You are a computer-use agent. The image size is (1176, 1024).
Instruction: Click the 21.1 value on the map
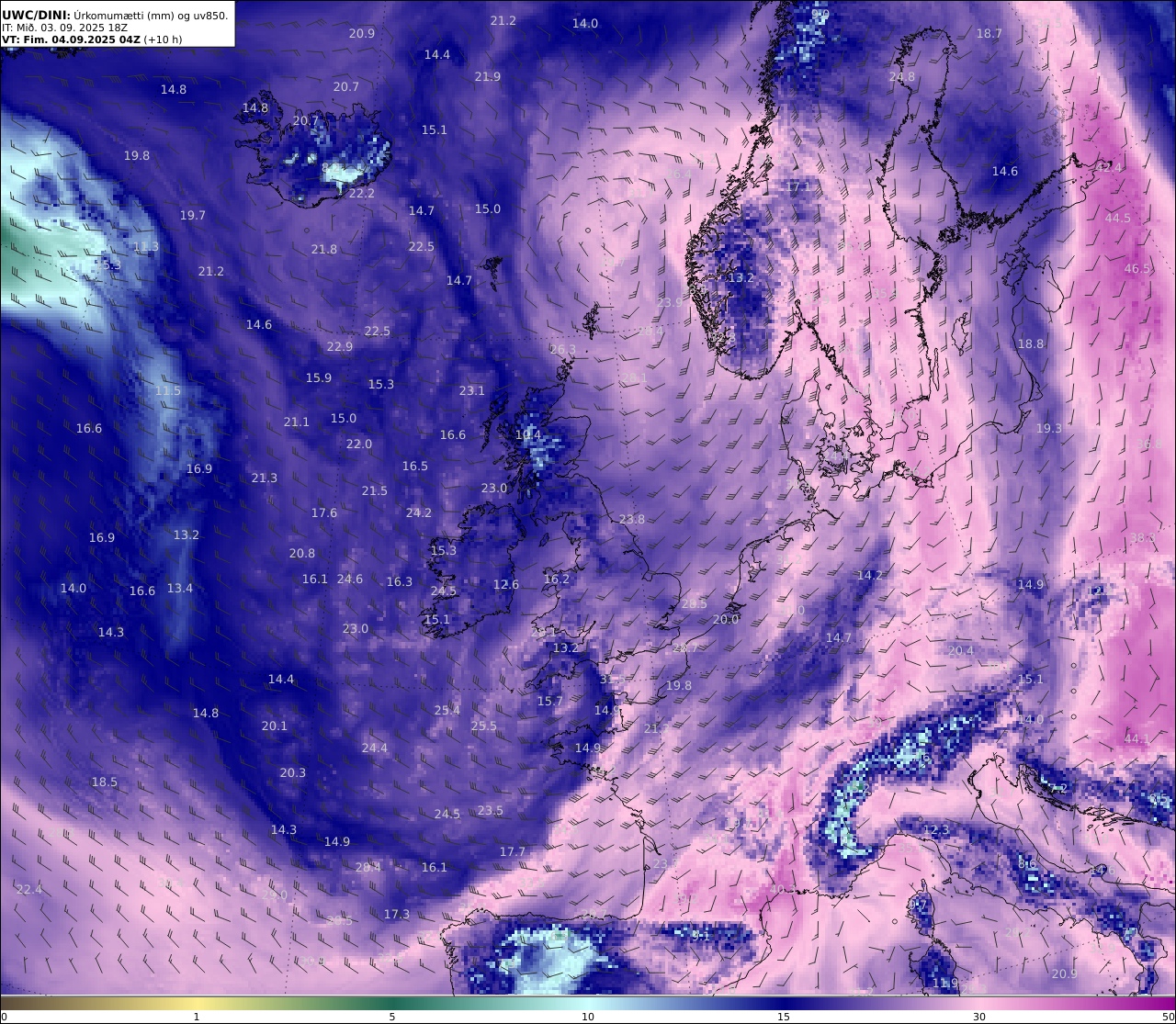297,422
